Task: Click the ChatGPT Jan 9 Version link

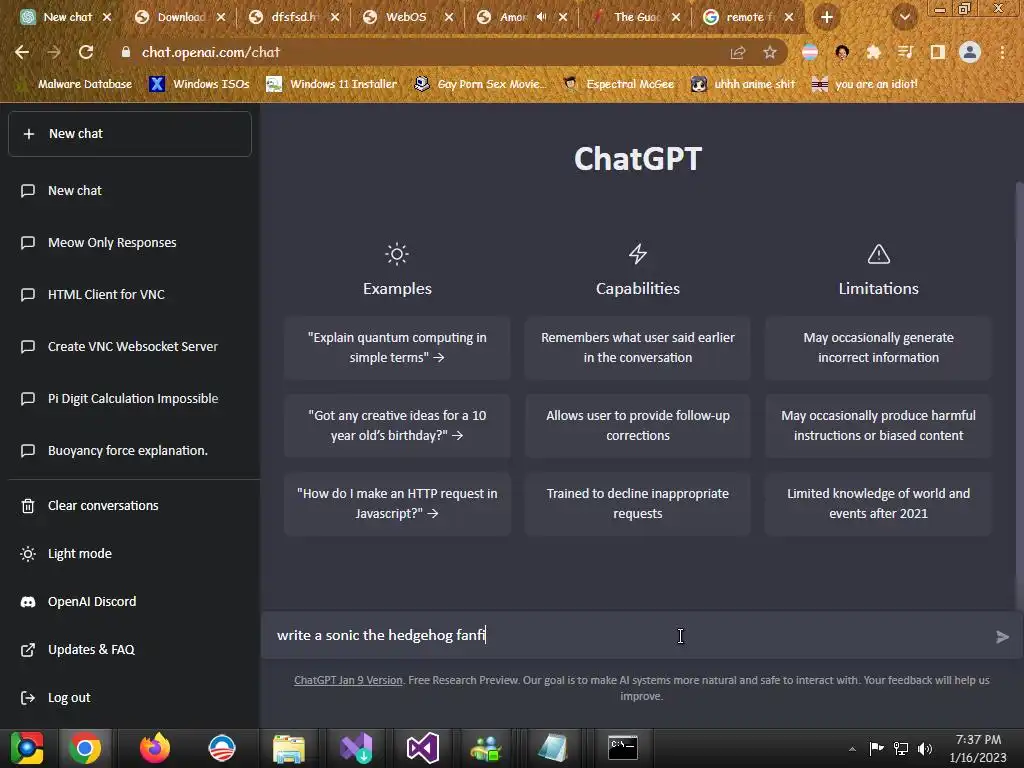Action: [348, 680]
